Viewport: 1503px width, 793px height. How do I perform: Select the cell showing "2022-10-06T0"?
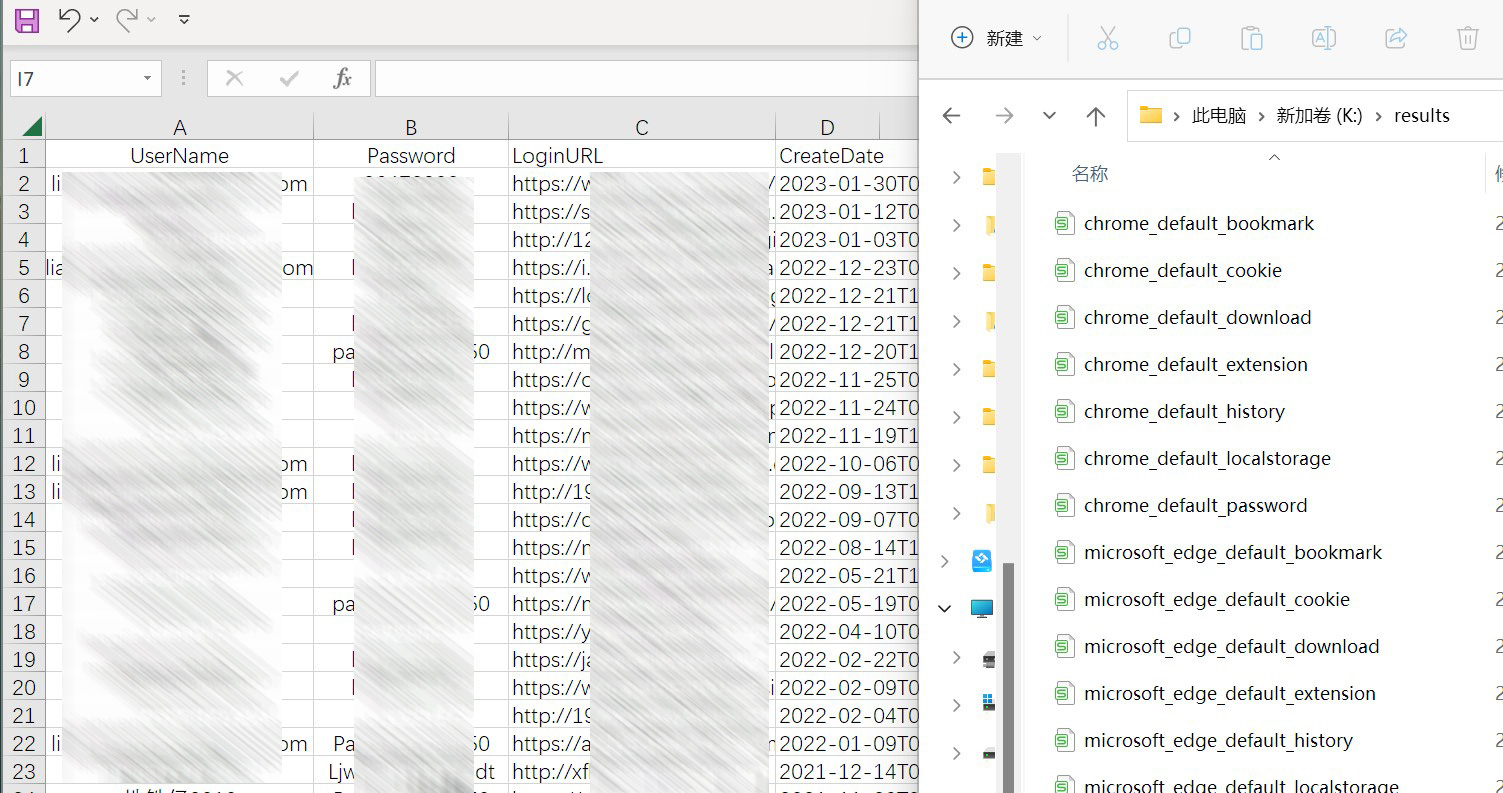(848, 463)
